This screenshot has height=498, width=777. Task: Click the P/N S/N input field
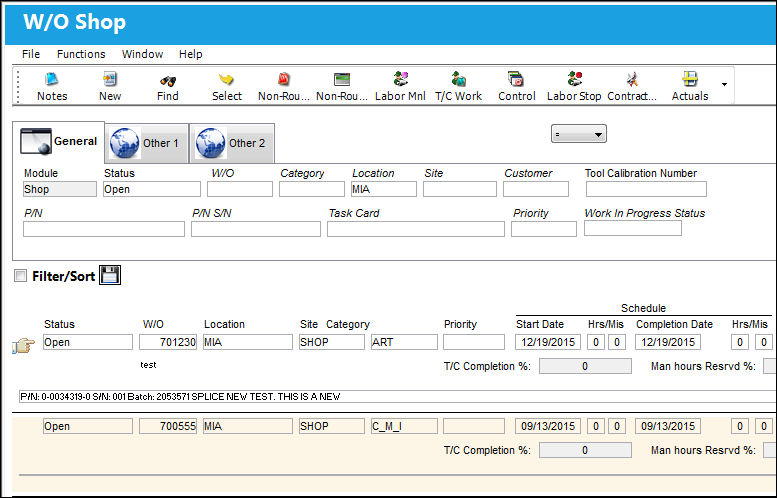[256, 229]
